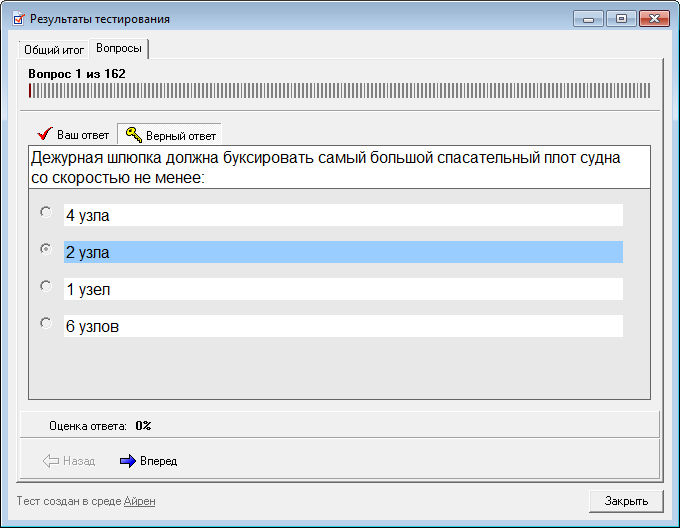Select the radio button for 4 узла

coord(45,212)
